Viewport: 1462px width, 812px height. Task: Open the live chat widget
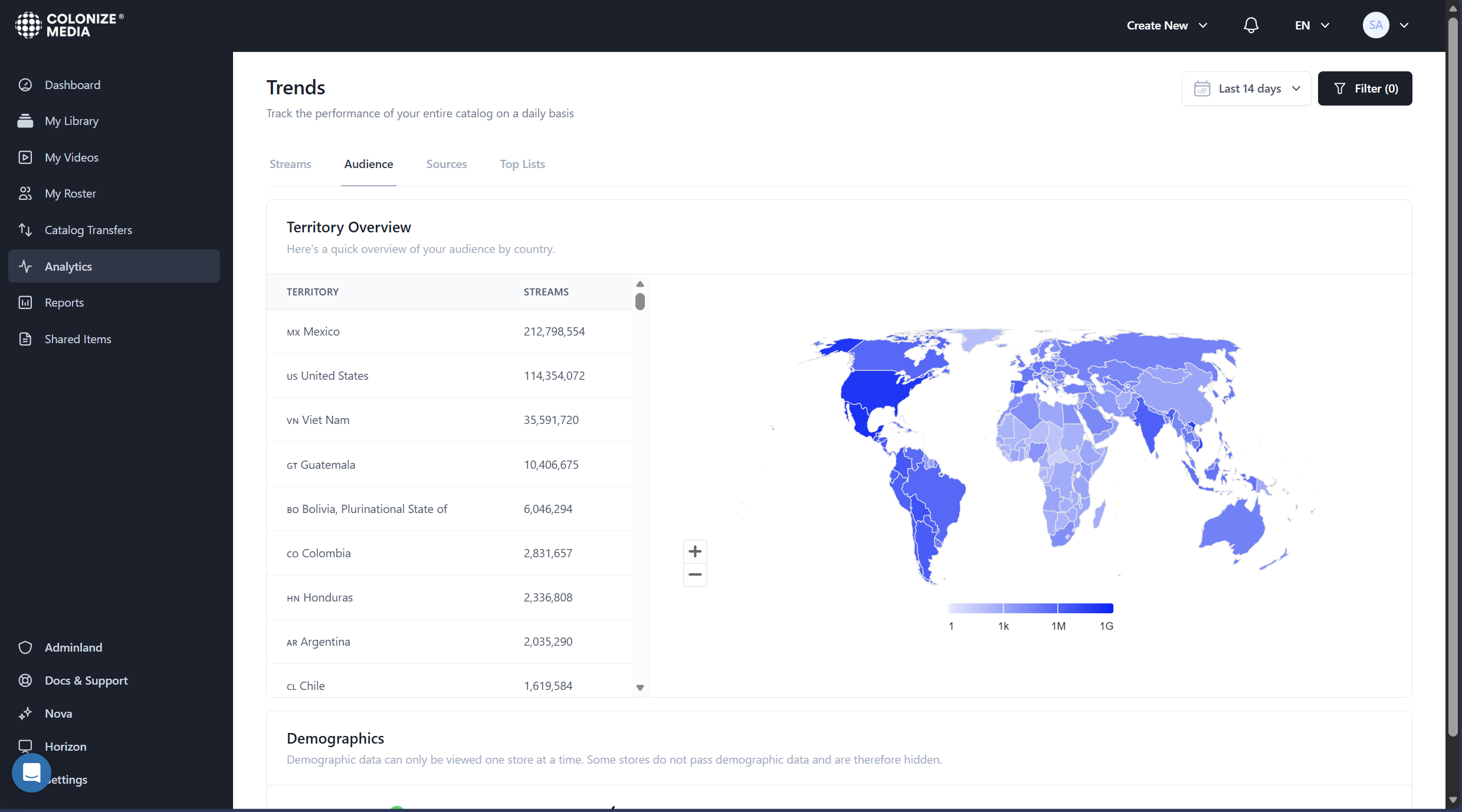(x=31, y=772)
